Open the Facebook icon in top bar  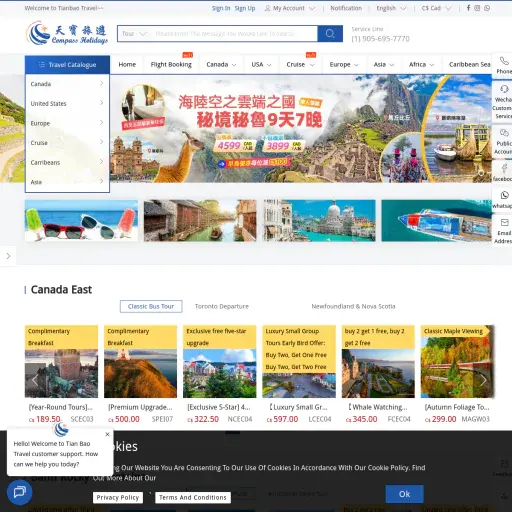coord(468,8)
